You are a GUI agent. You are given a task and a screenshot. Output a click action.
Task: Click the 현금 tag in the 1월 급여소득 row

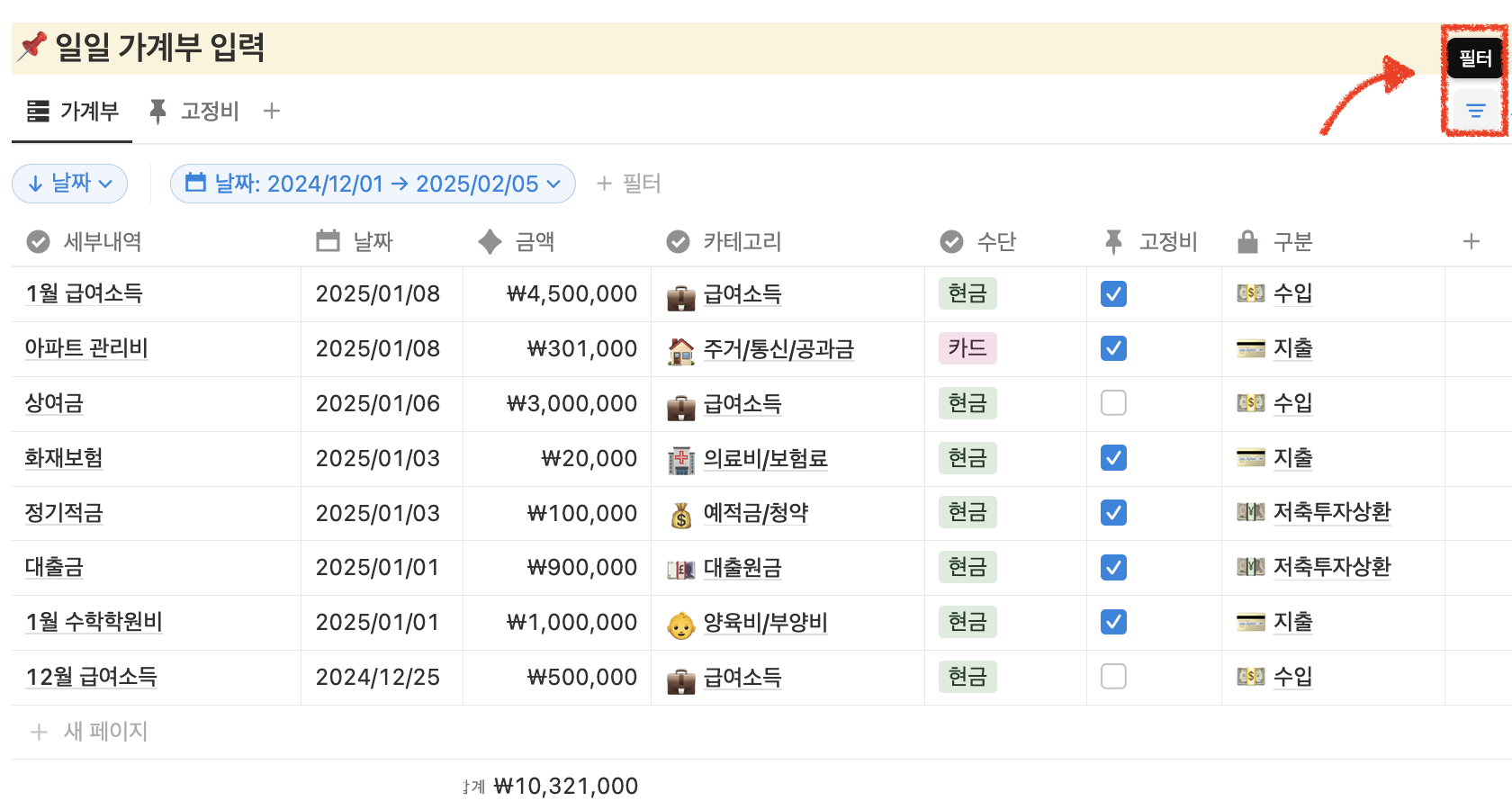coord(967,293)
